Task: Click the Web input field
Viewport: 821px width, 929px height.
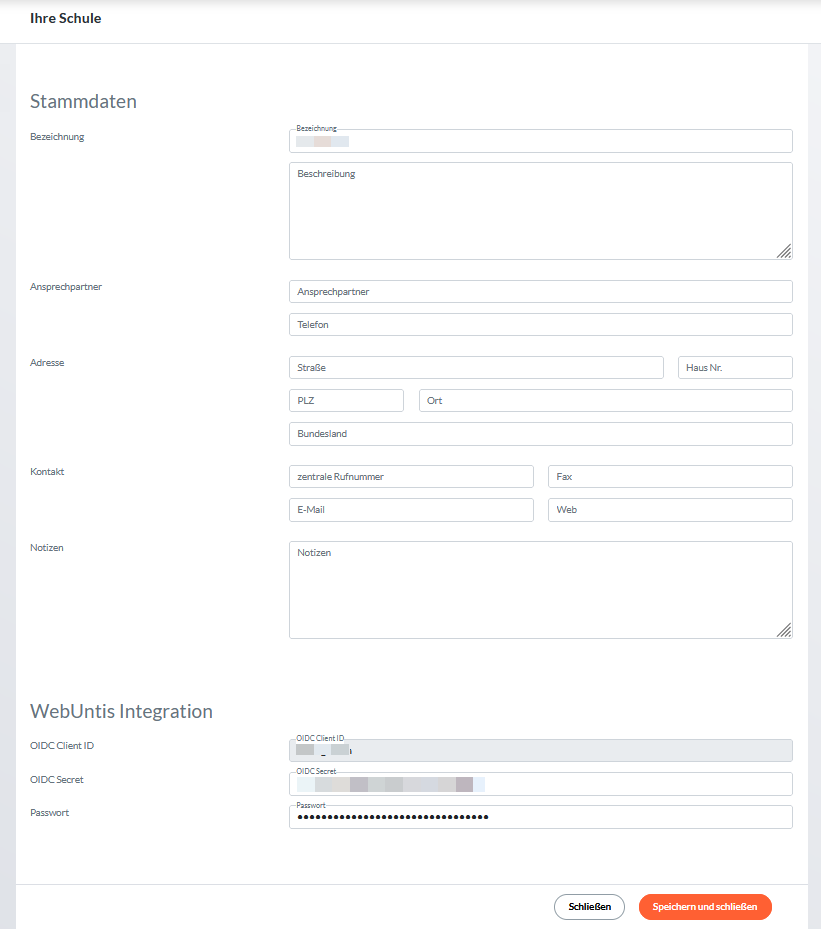Action: click(x=670, y=510)
